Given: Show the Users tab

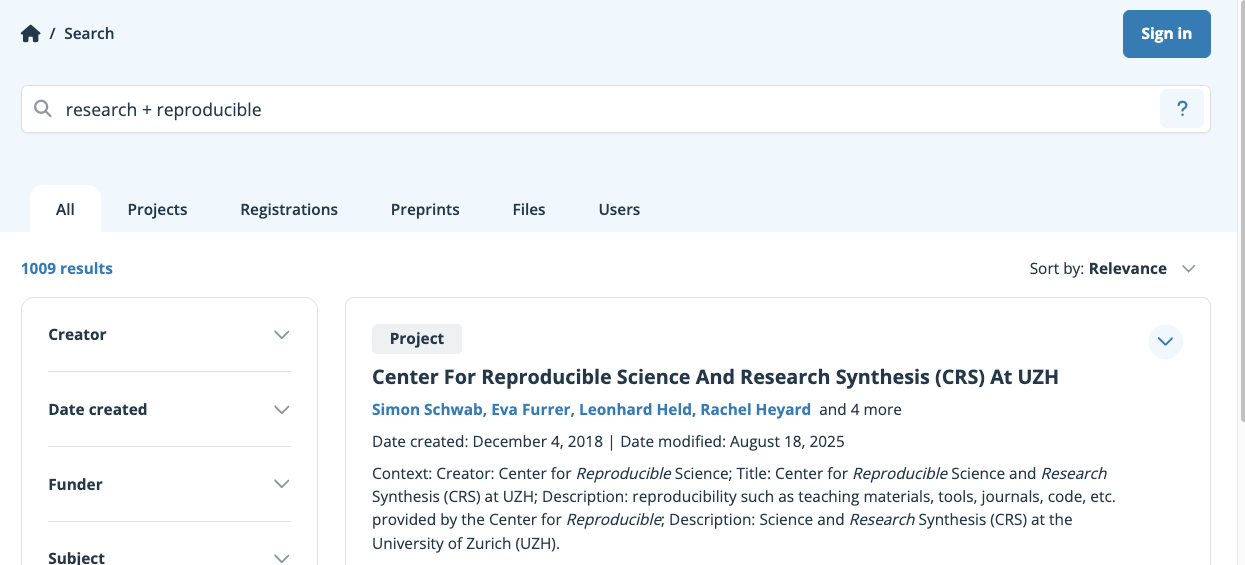Looking at the screenshot, I should click(619, 210).
